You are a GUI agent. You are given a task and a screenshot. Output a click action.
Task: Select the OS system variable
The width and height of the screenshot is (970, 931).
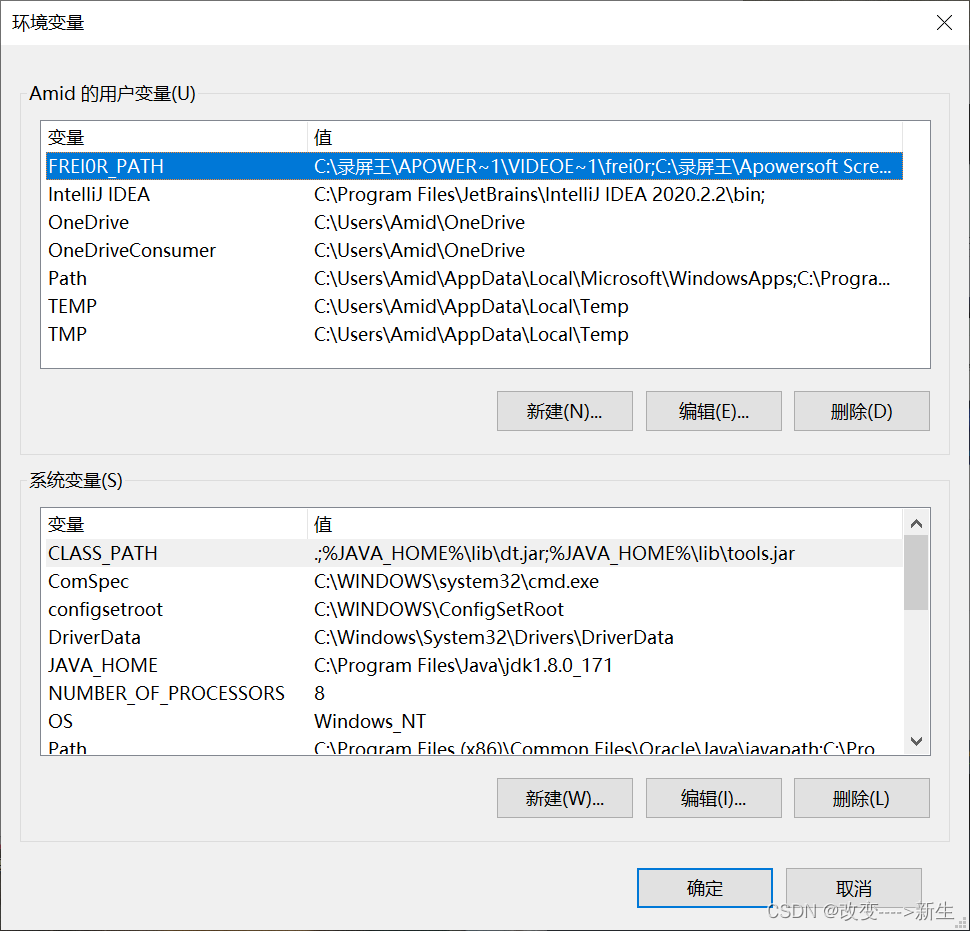click(x=474, y=721)
